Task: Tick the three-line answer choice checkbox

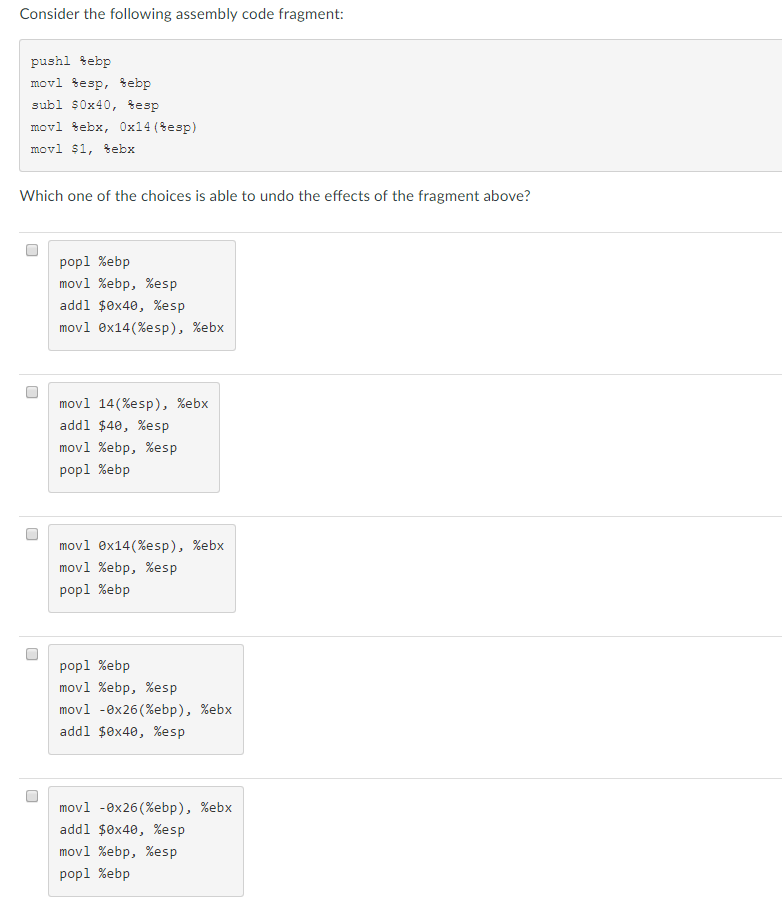Action: pos(32,534)
